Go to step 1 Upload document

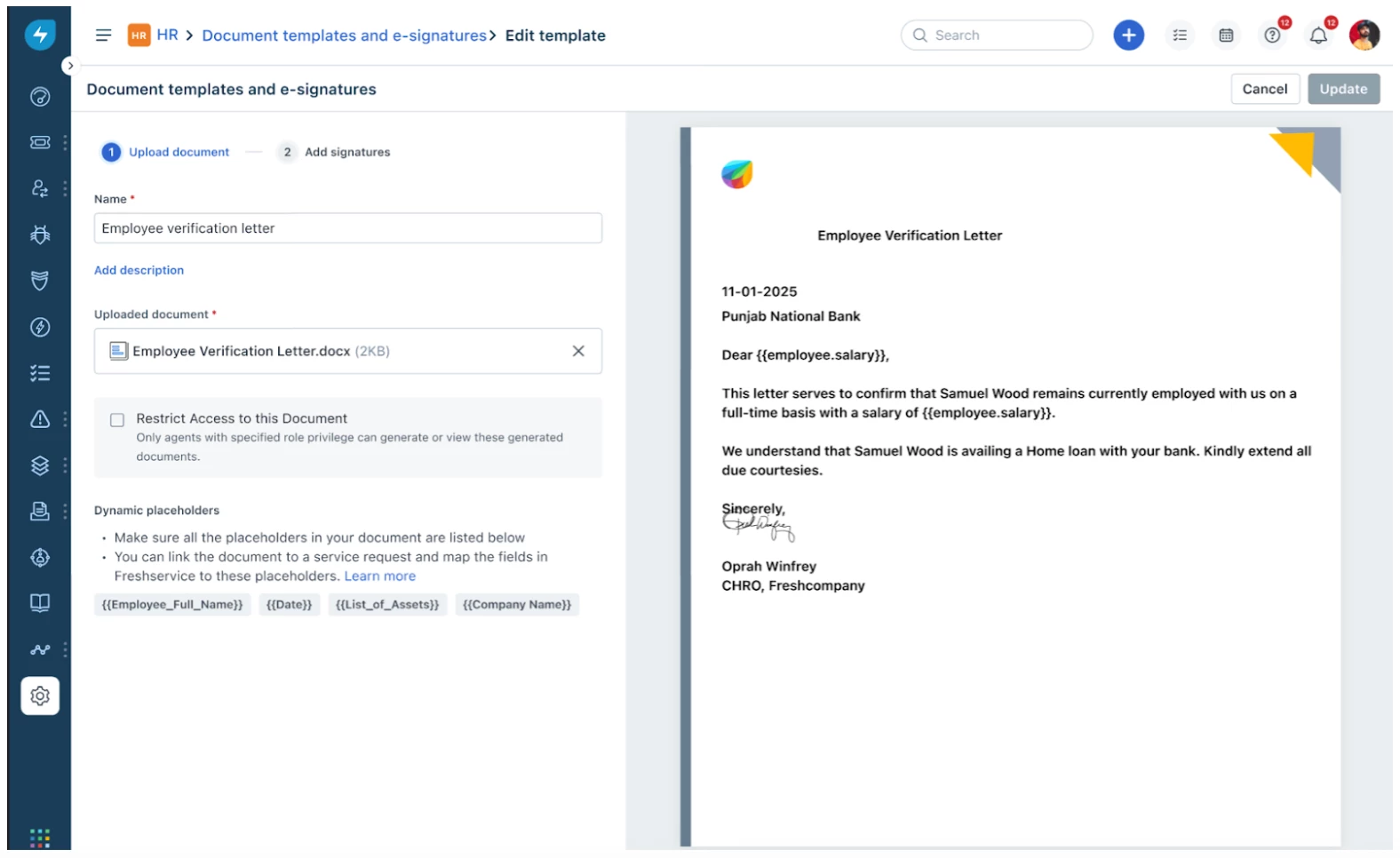coord(166,152)
